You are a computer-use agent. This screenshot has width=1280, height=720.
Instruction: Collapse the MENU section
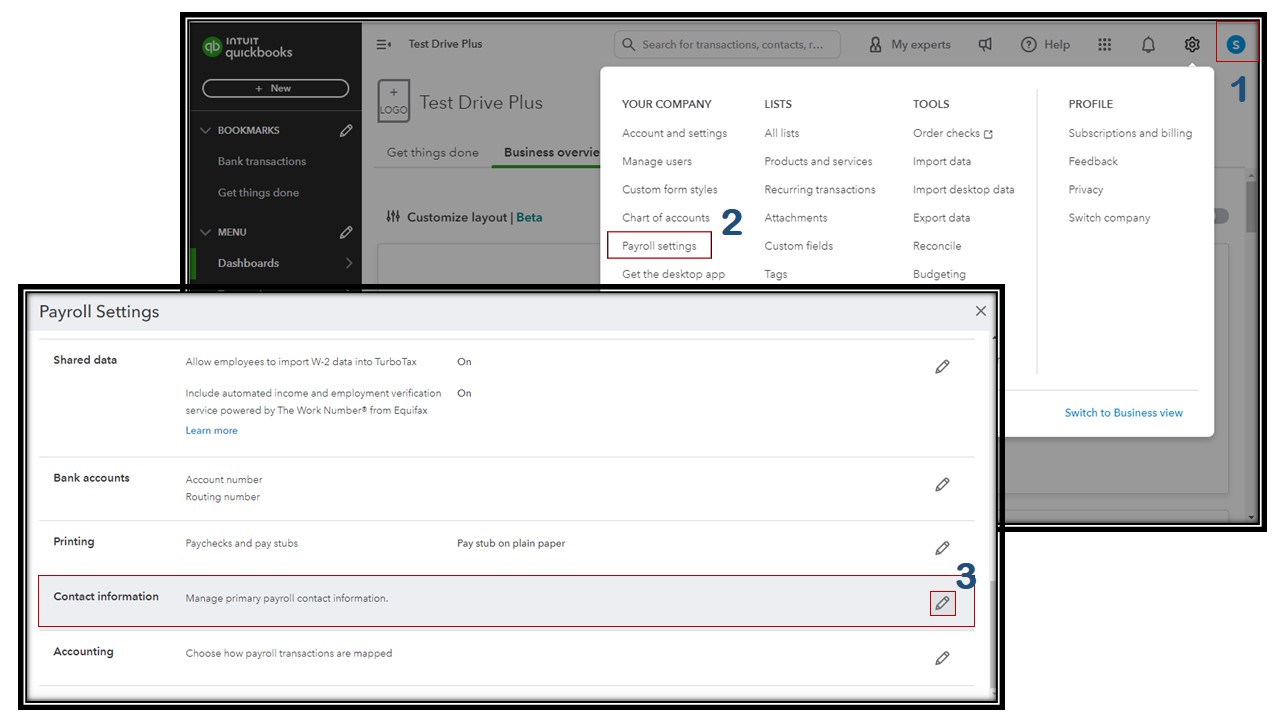[206, 232]
